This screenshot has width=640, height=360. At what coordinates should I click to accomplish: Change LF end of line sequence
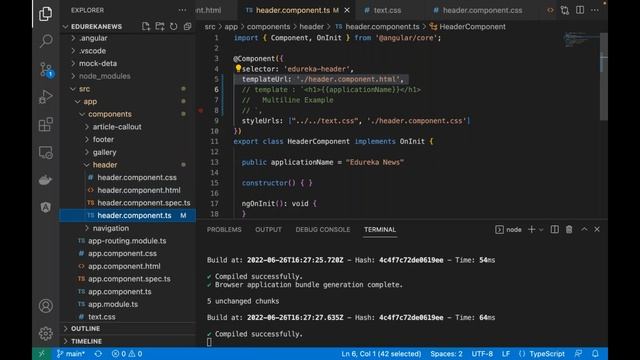506,353
